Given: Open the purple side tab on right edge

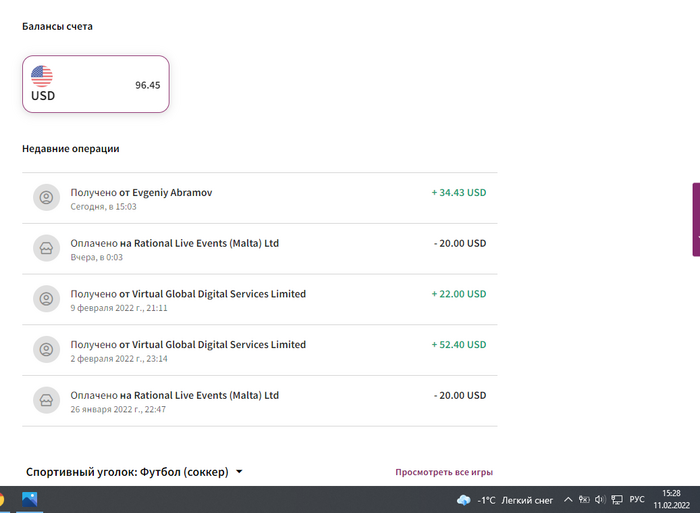Looking at the screenshot, I should 696,219.
